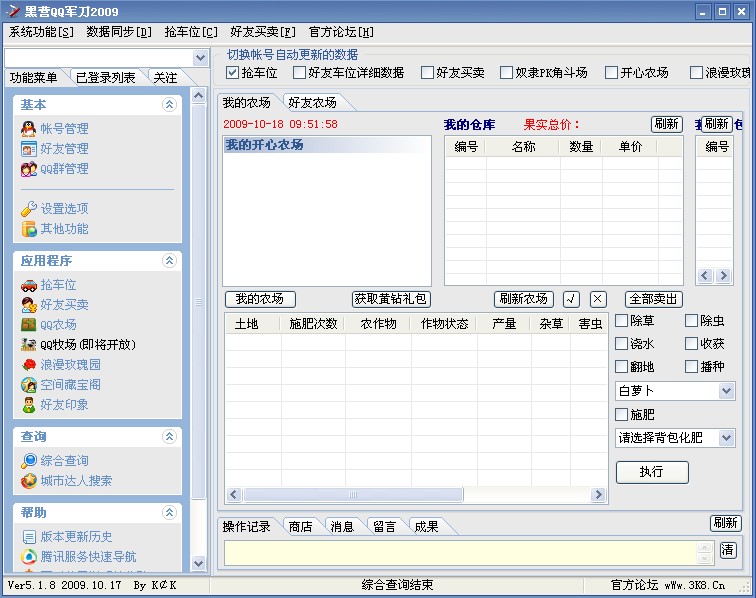The width and height of the screenshot is (756, 598).
Task: Check the 收获 option
Action: click(x=691, y=344)
